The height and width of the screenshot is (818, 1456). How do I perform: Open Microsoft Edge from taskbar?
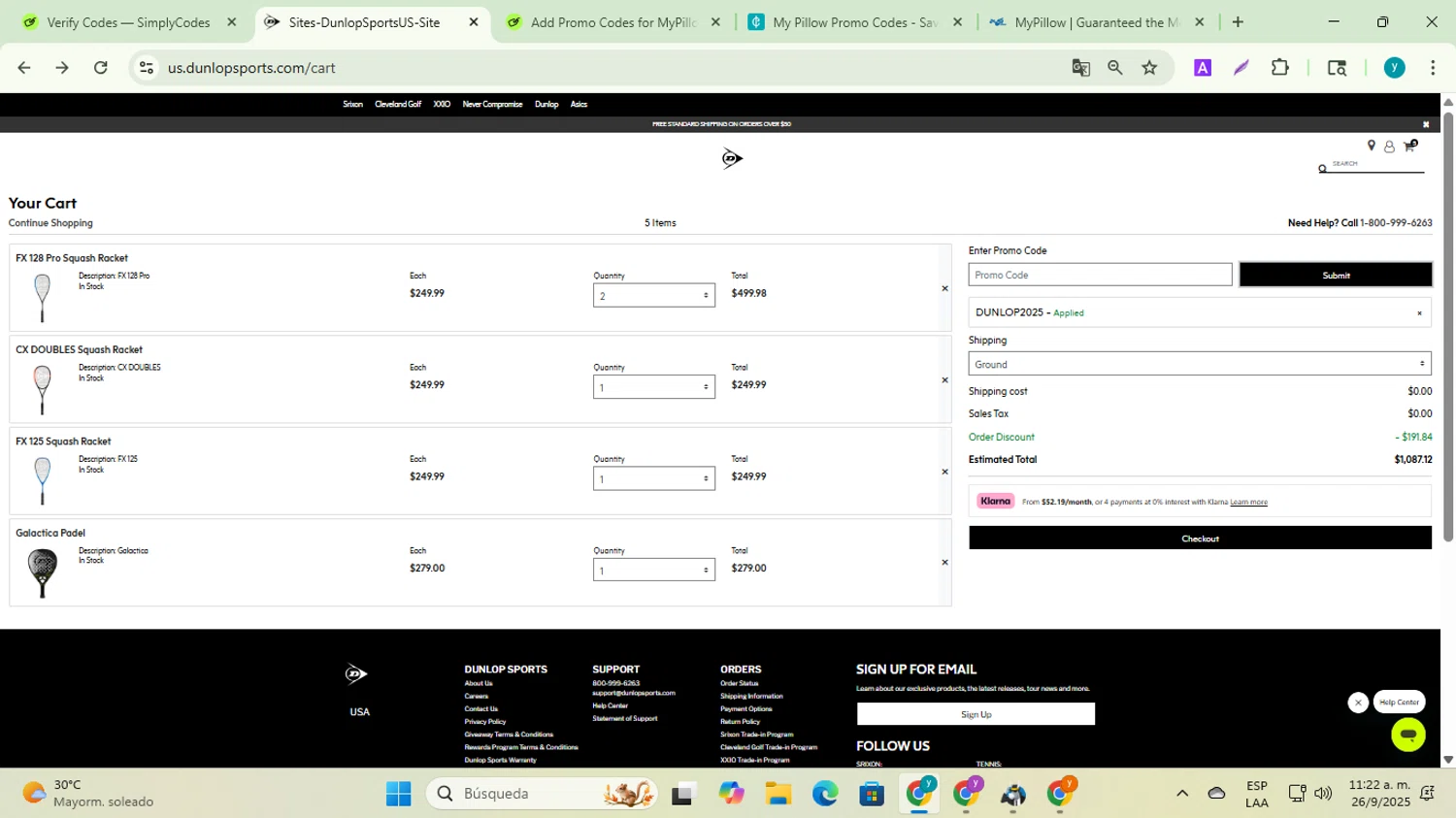pyautogui.click(x=825, y=794)
